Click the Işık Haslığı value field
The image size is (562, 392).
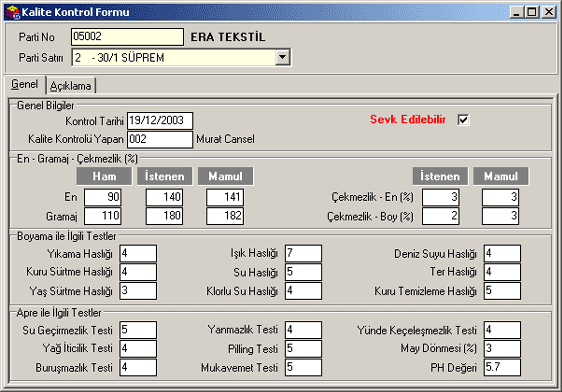[x=304, y=254]
